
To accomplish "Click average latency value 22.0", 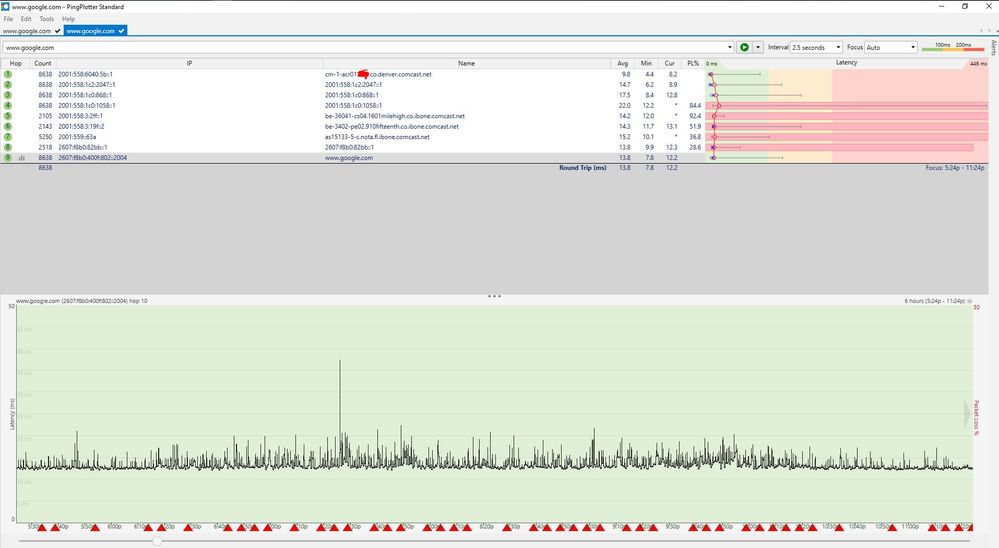I will point(624,106).
